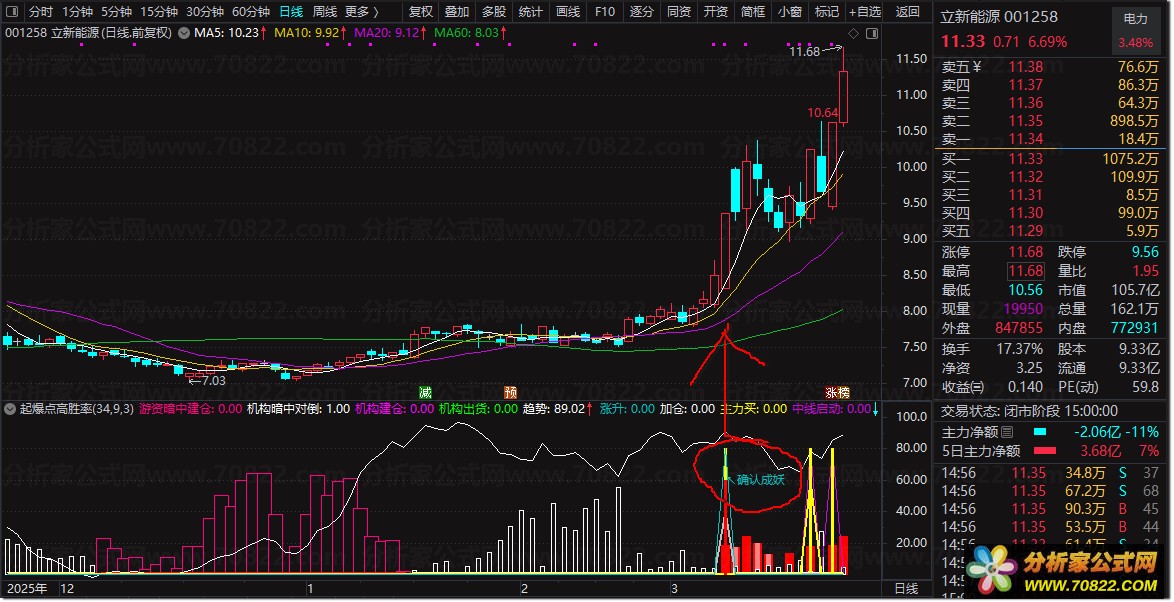Click the boxed 最高 11.68 value

click(1025, 271)
